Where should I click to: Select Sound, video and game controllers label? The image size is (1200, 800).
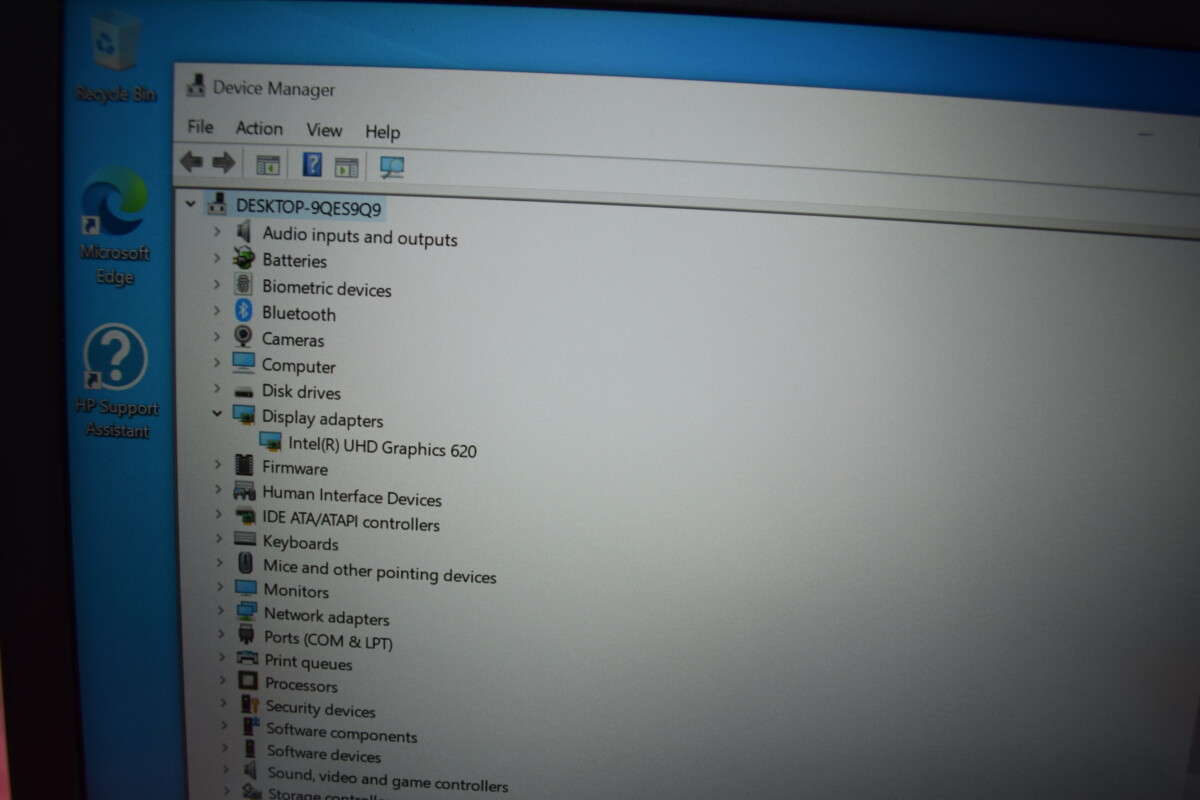[x=388, y=779]
